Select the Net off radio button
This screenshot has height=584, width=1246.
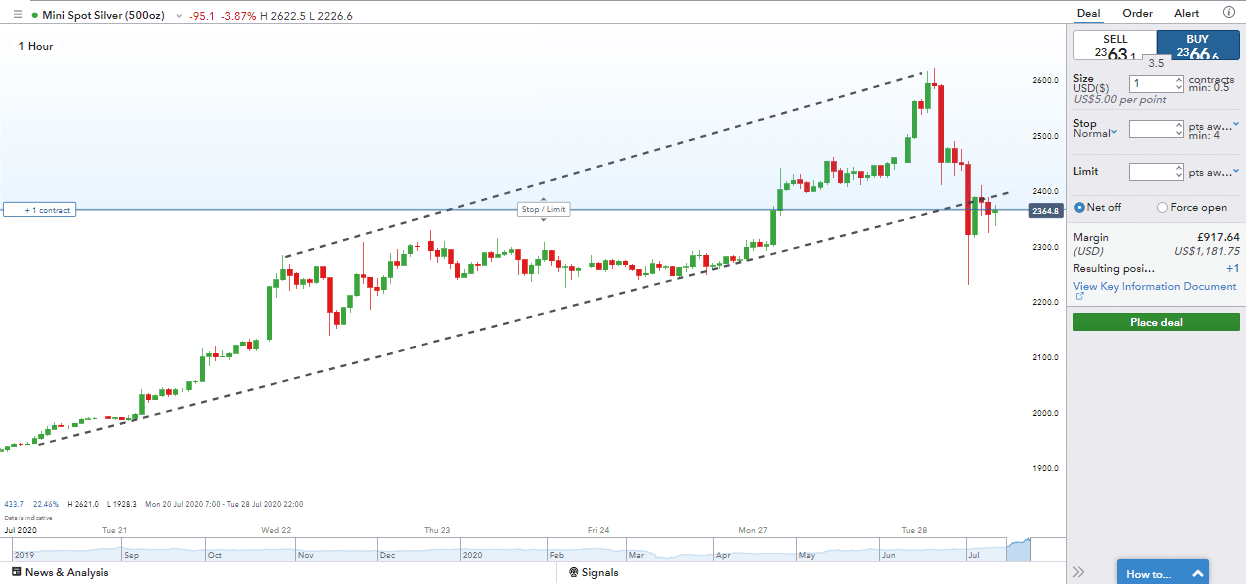point(1079,207)
